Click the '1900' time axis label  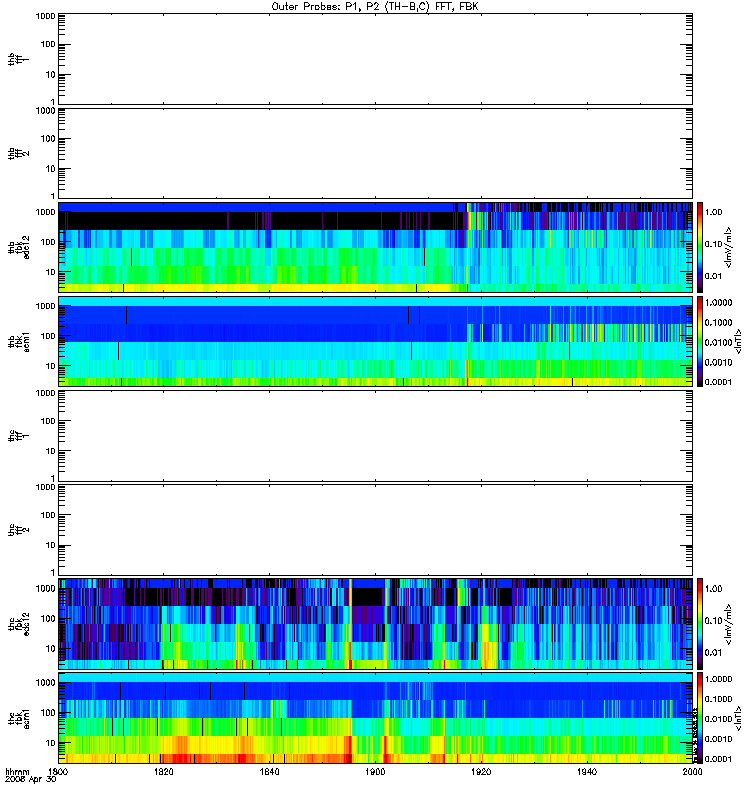(x=375, y=771)
